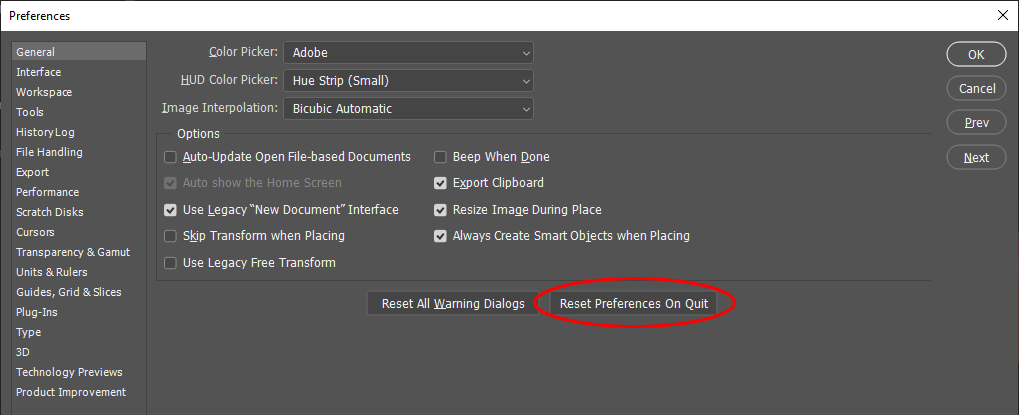1019x415 pixels.
Task: Select the Interface category in sidebar
Action: [x=39, y=72]
